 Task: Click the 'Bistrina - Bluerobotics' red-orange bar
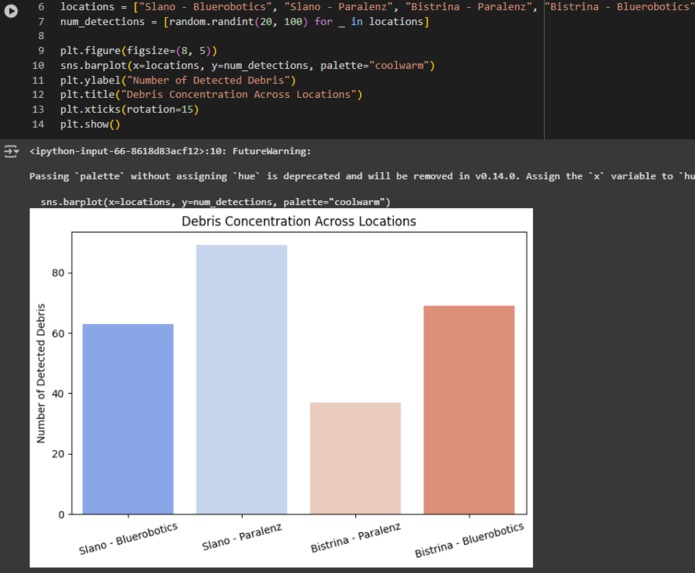[469, 410]
